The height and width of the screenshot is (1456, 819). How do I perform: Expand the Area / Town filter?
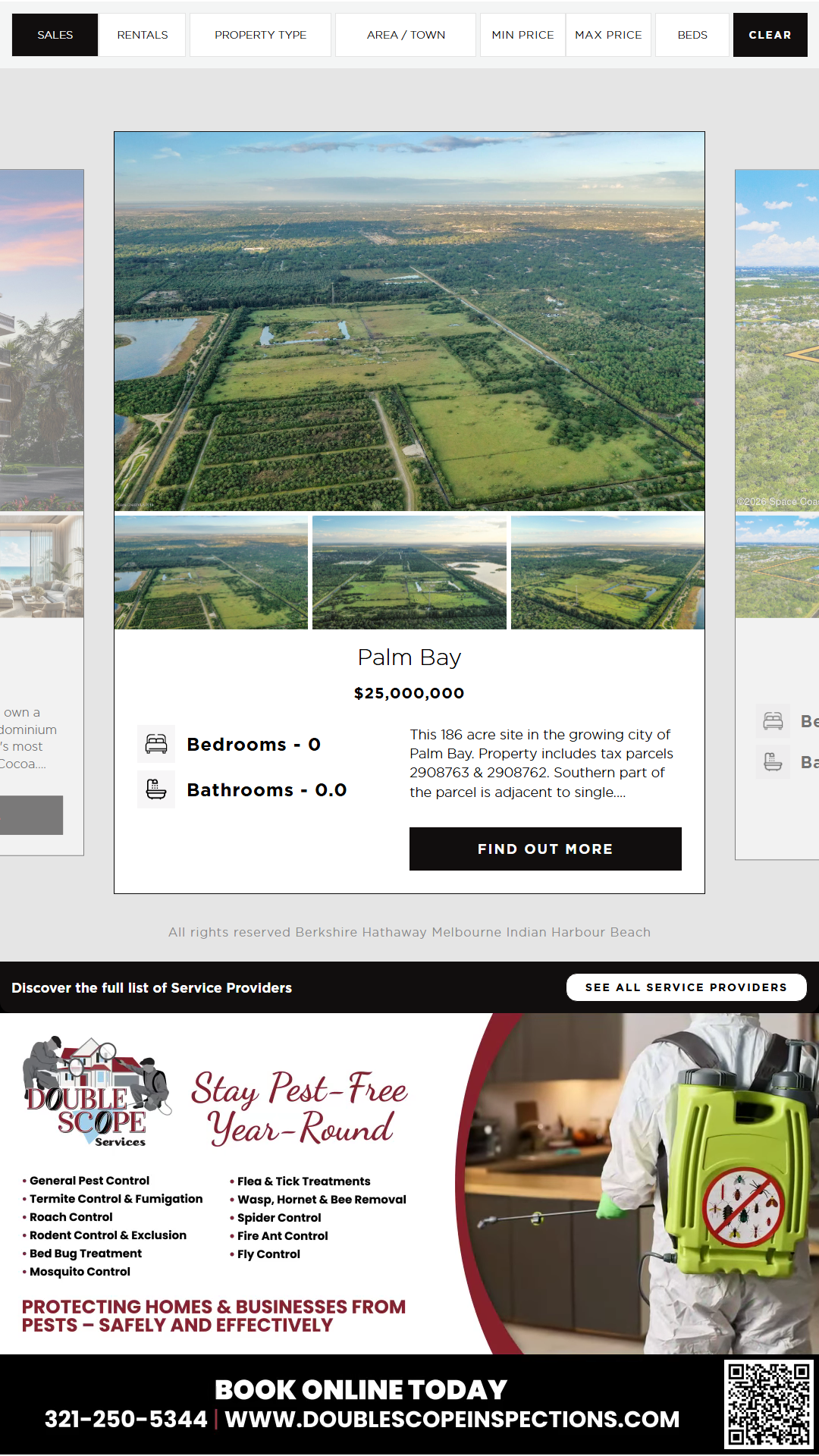click(406, 35)
